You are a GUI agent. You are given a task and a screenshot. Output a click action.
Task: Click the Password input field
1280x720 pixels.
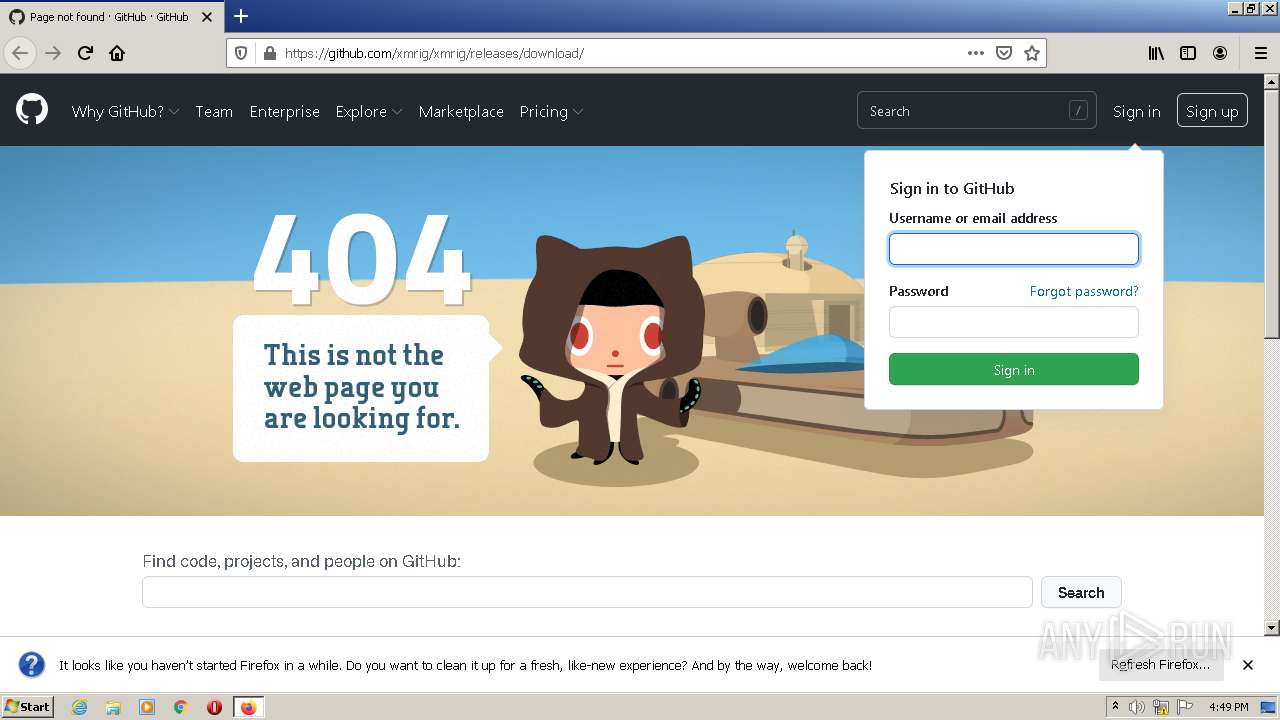pyautogui.click(x=1014, y=322)
